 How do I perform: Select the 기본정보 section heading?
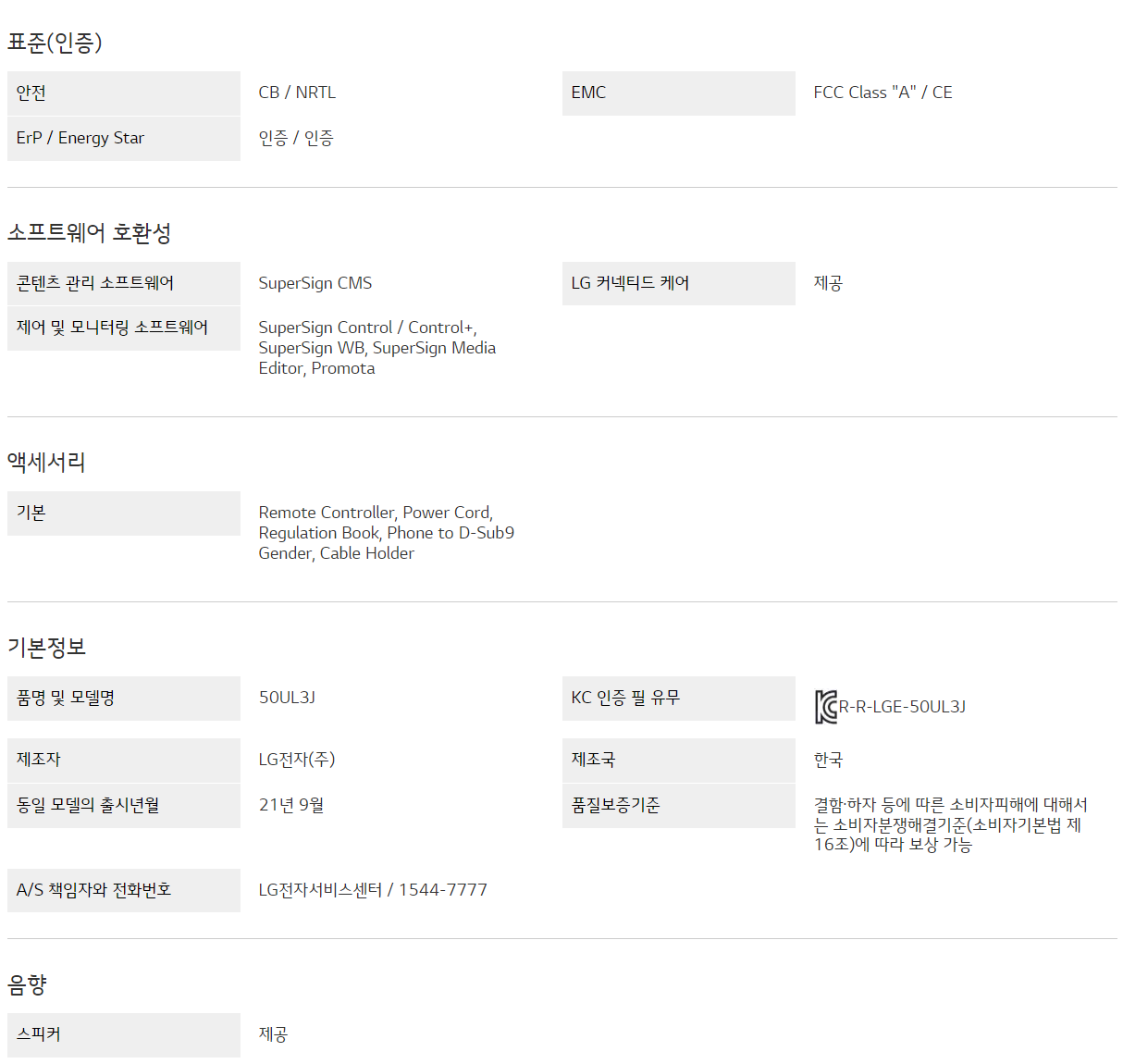46,648
